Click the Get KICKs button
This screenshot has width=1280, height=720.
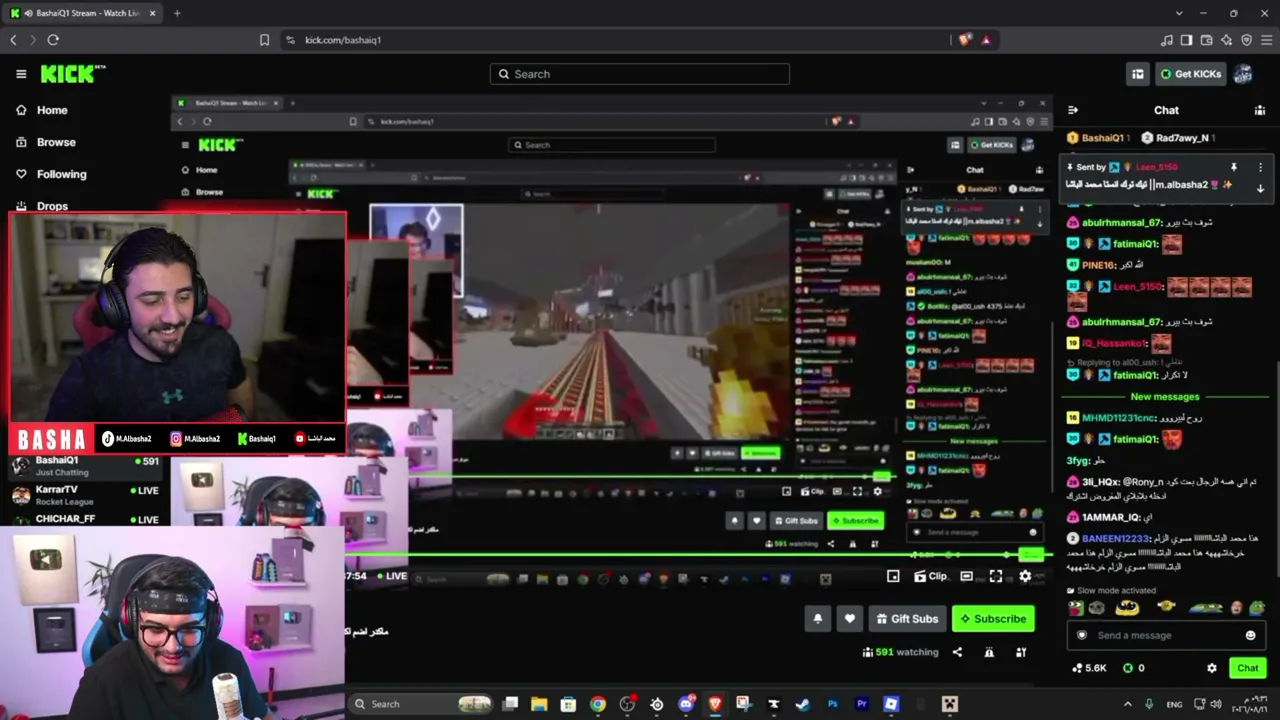tap(1190, 74)
